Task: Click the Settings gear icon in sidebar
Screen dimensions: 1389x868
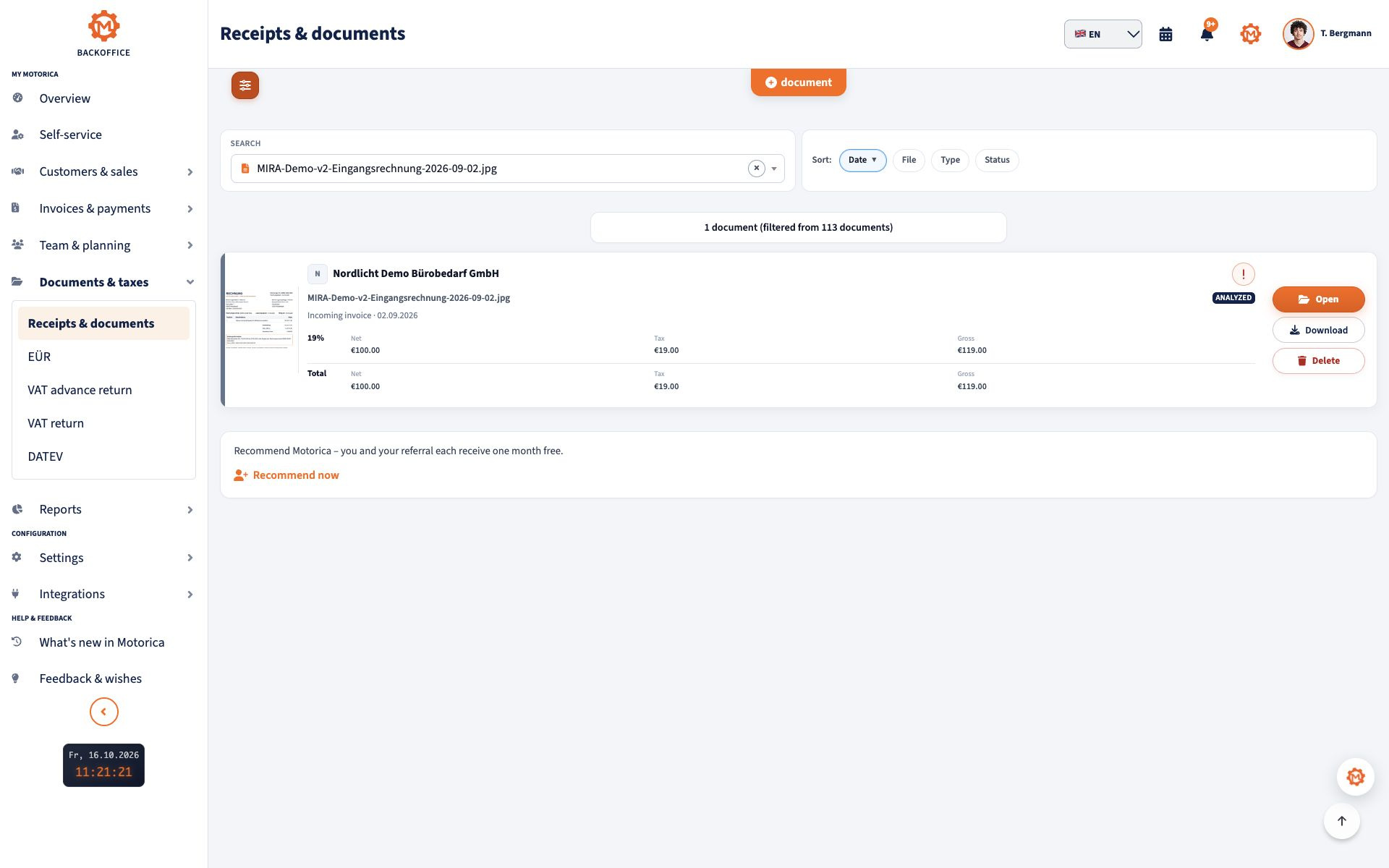Action: pos(17,557)
